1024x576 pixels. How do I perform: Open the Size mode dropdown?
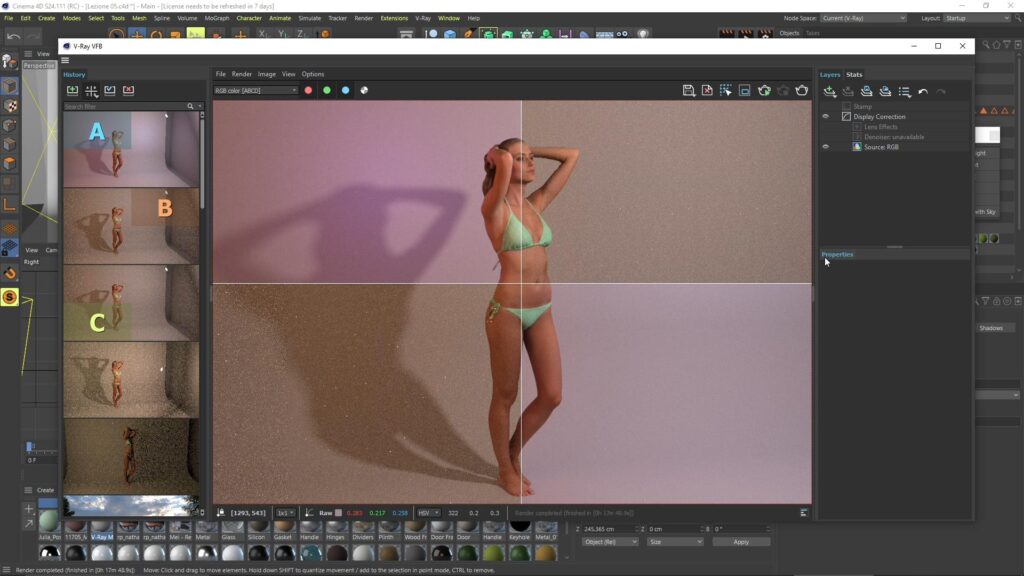(675, 542)
